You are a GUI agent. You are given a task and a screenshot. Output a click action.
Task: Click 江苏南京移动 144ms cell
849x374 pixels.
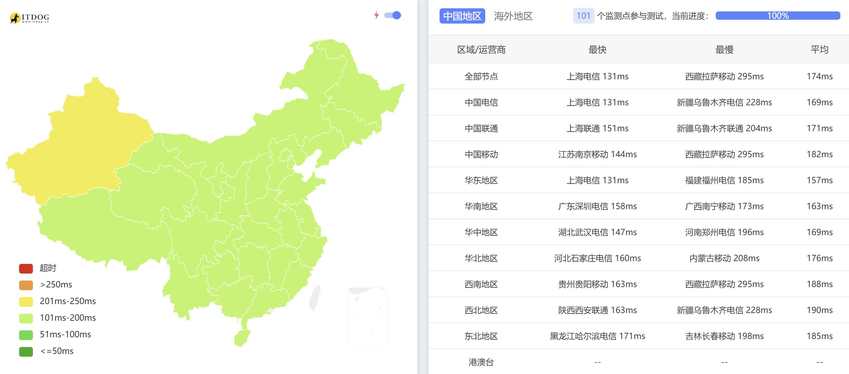point(598,154)
